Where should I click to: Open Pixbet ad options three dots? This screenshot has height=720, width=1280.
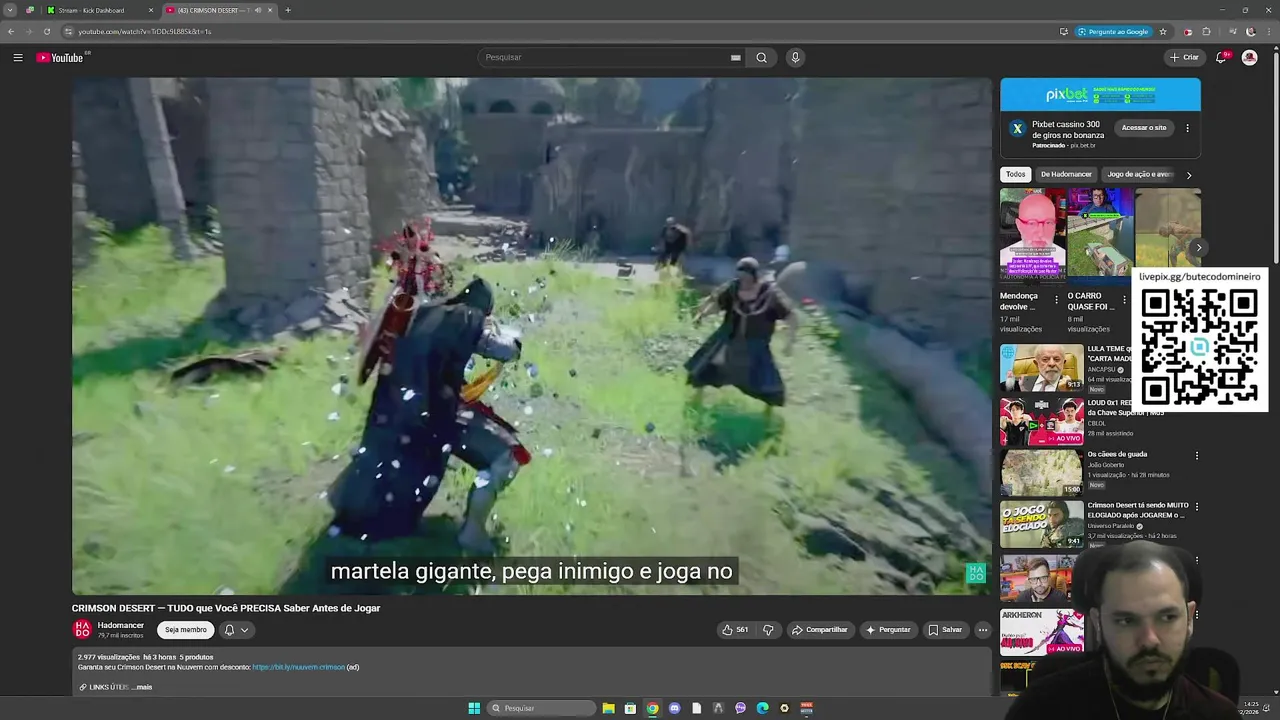pyautogui.click(x=1187, y=128)
